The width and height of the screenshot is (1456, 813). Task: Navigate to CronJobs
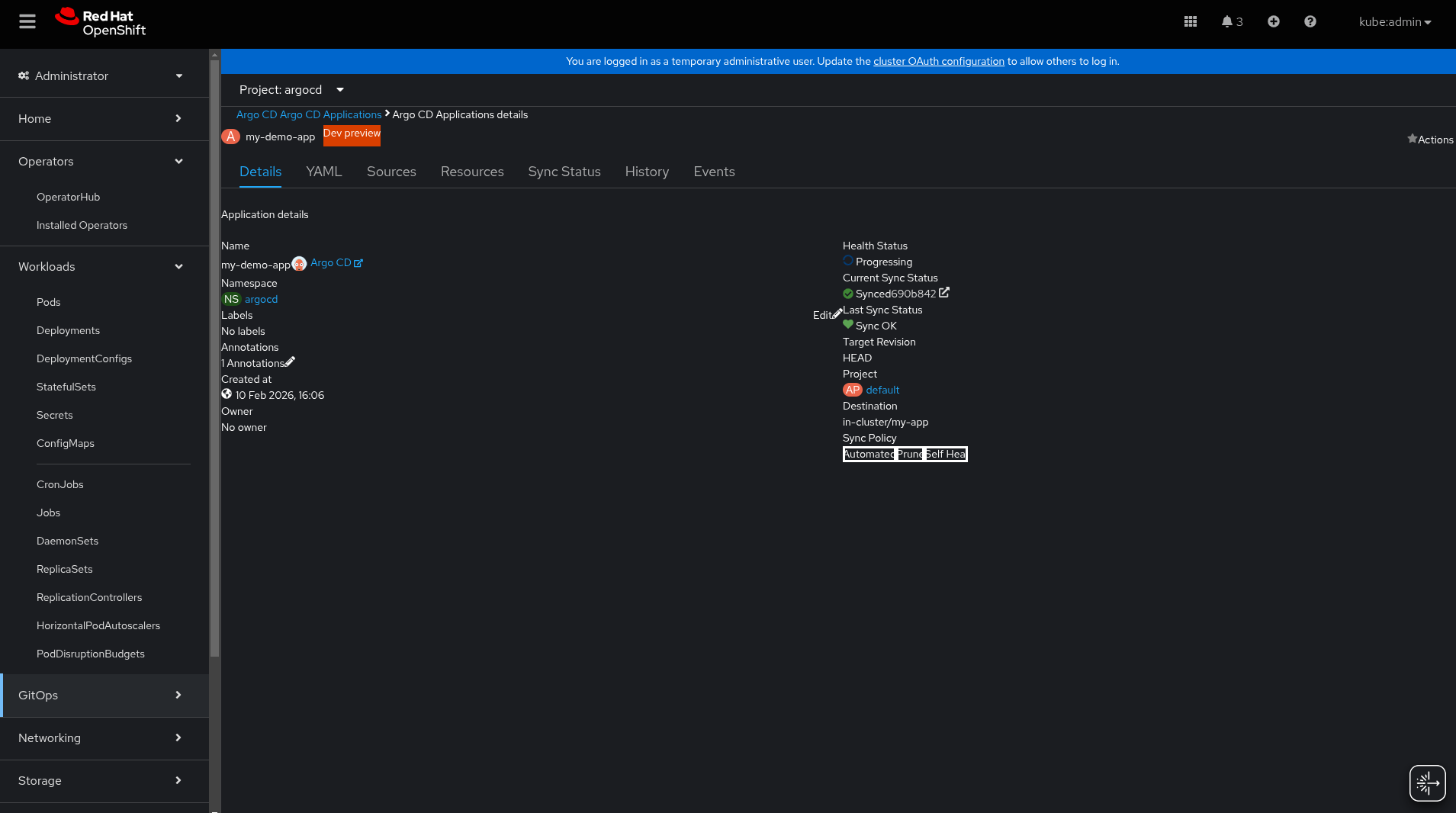click(x=60, y=484)
